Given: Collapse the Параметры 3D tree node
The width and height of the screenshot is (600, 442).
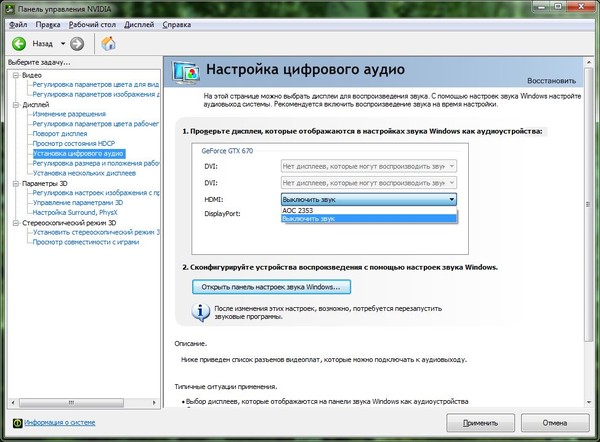Looking at the screenshot, I should tap(16, 184).
